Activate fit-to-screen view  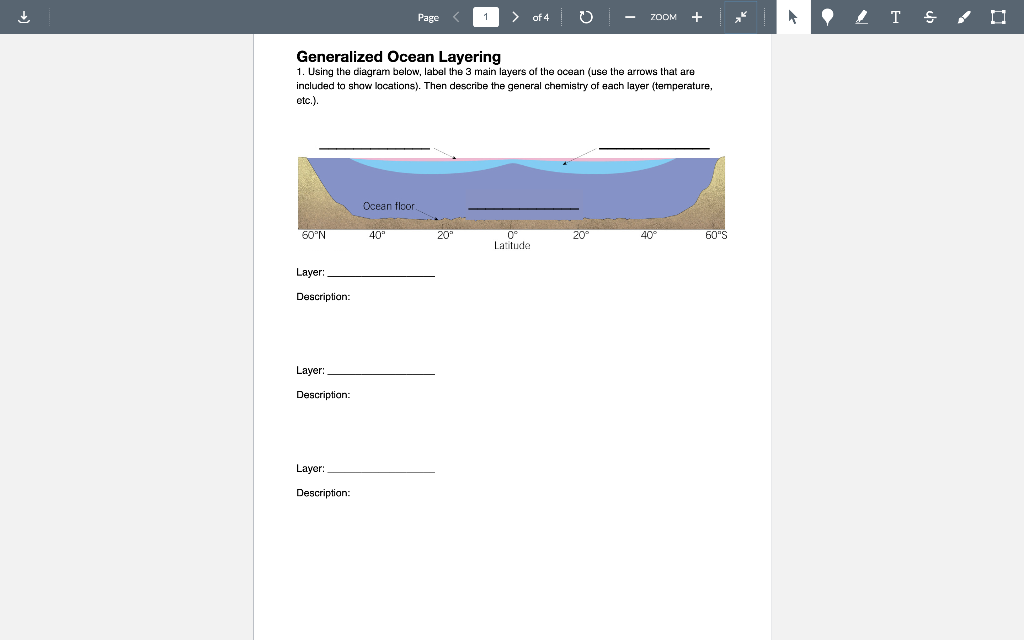point(741,16)
